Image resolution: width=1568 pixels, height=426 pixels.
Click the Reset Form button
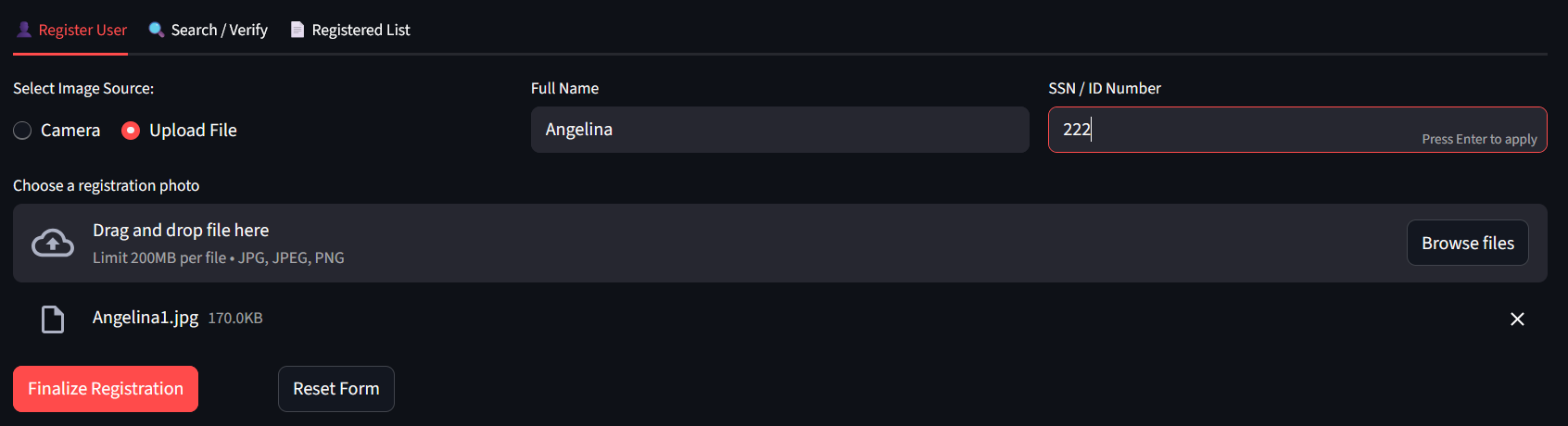click(x=336, y=389)
